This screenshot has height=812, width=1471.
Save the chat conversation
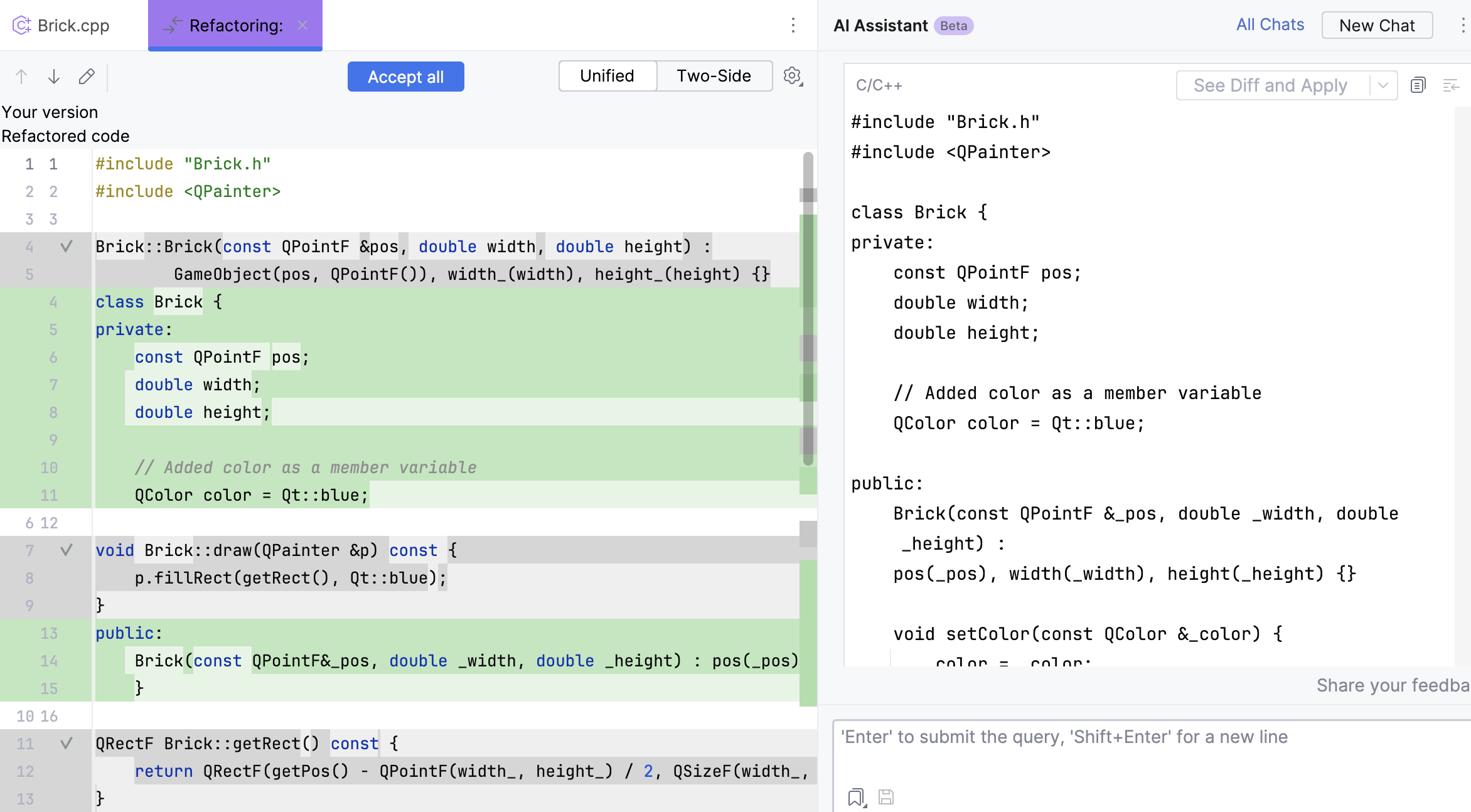pyautogui.click(x=885, y=798)
